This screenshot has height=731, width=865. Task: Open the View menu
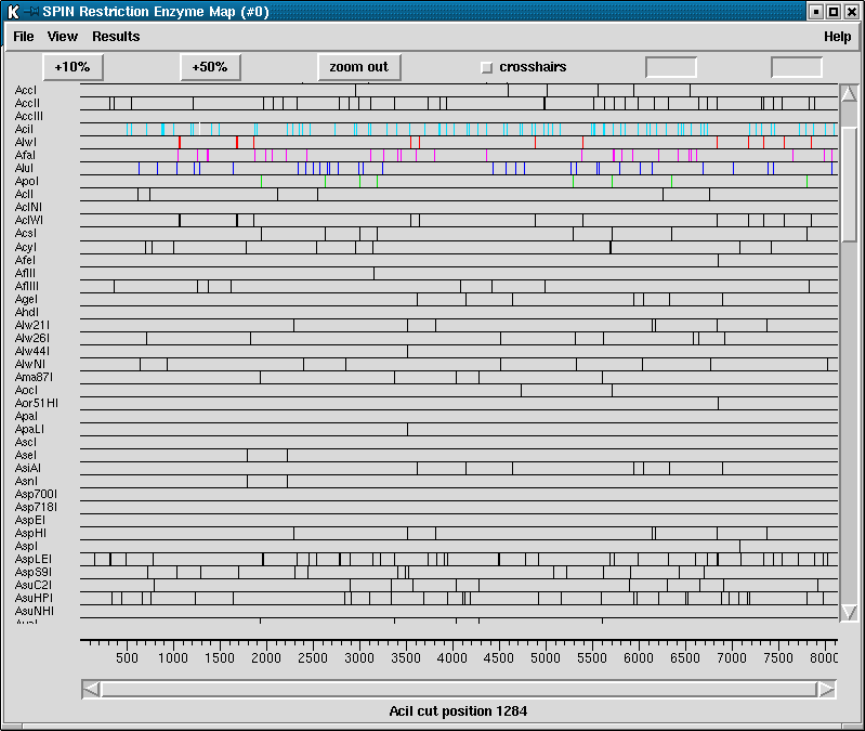point(62,37)
